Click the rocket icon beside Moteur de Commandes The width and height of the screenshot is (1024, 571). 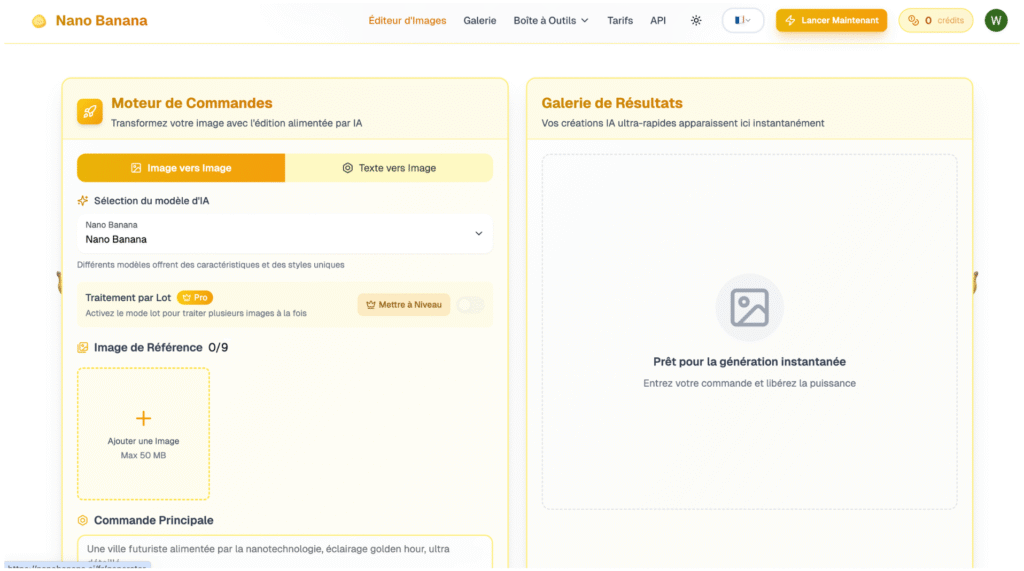tap(90, 111)
